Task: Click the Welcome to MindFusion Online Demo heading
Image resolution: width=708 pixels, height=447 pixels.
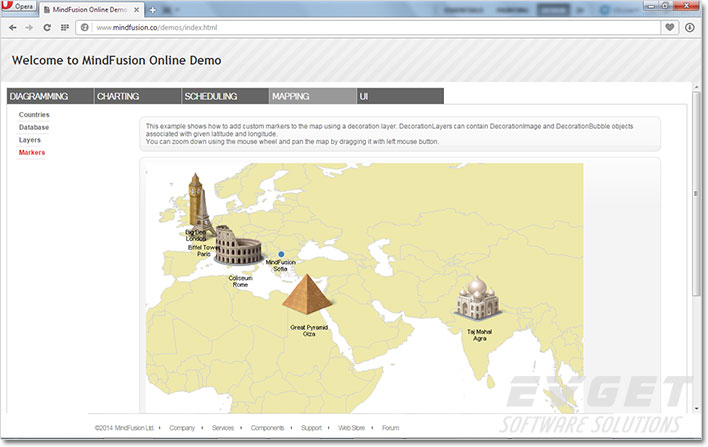Action: [116, 61]
